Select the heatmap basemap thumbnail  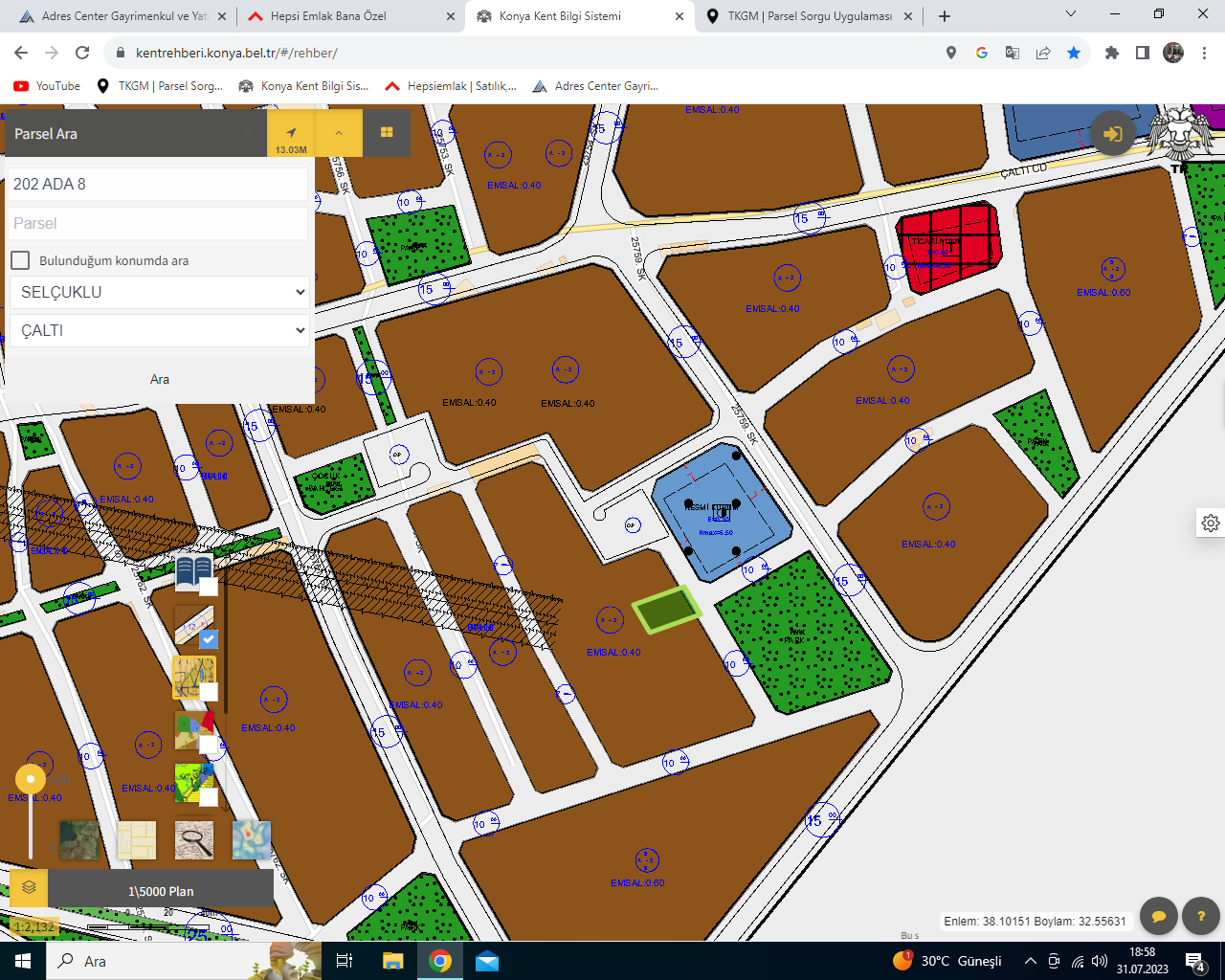click(252, 840)
